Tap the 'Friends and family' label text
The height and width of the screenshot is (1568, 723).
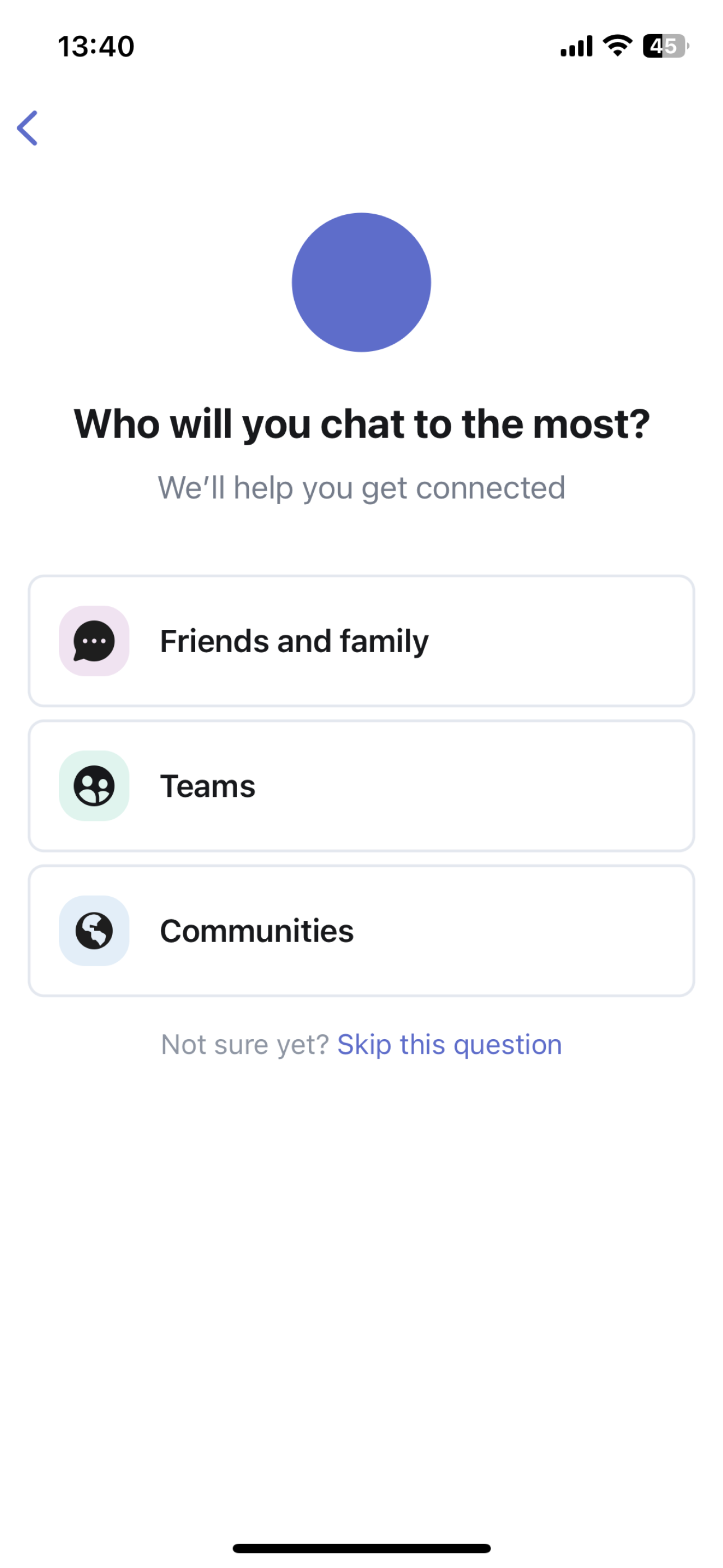(295, 641)
